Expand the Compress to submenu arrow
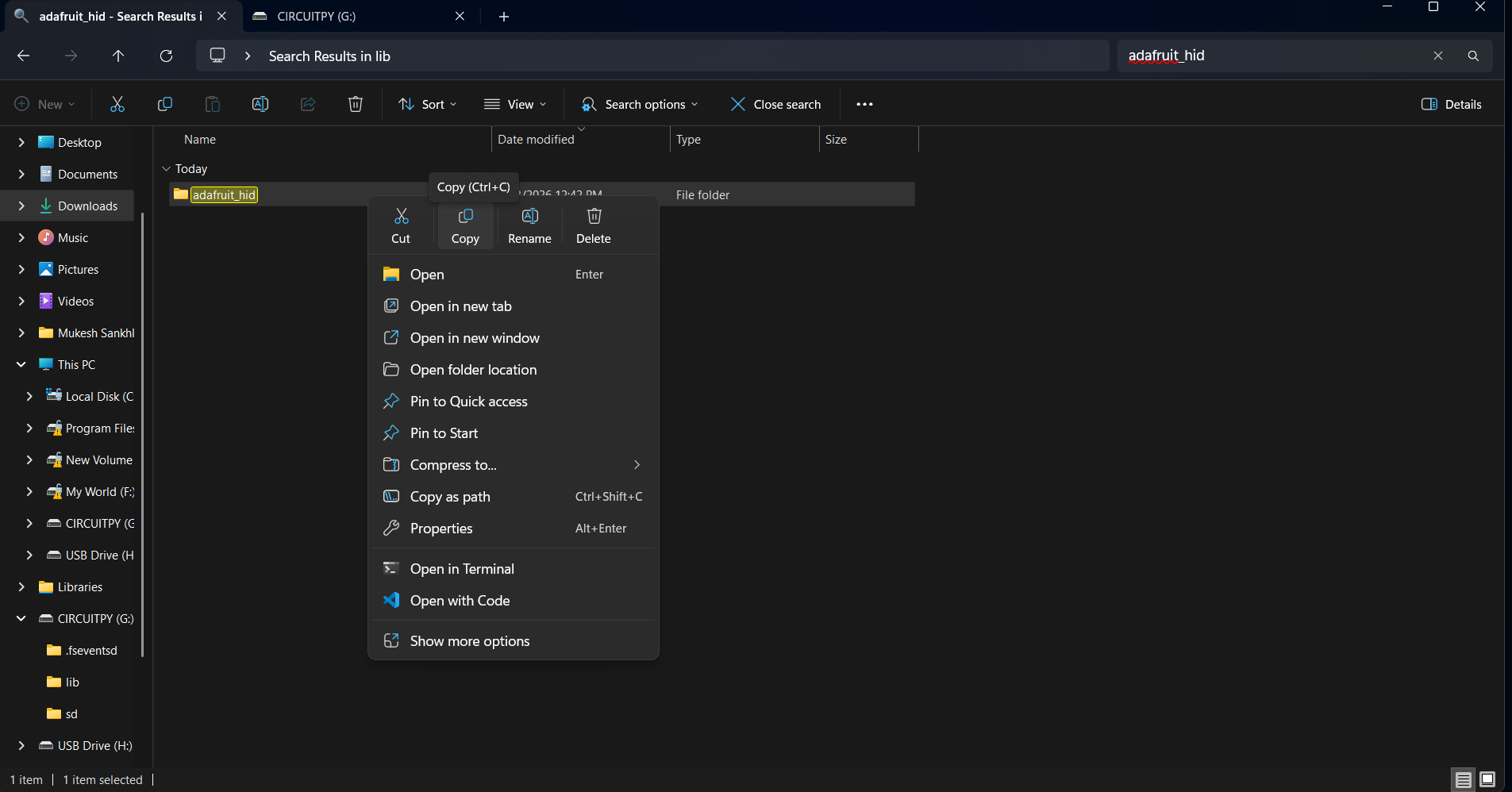This screenshot has width=1512, height=792. 637,464
